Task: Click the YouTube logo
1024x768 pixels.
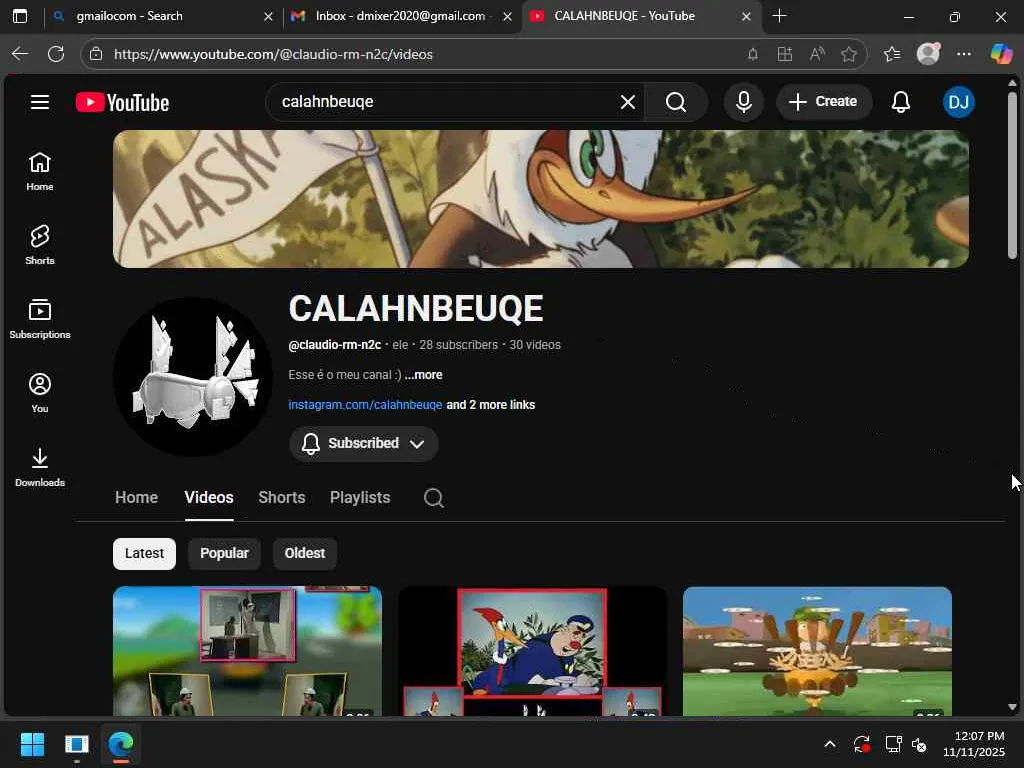Action: pos(122,103)
